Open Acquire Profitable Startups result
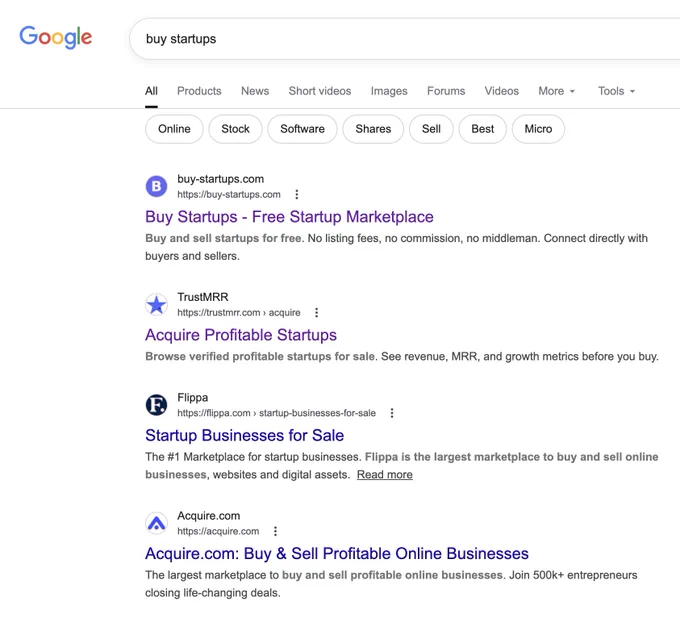 point(241,335)
